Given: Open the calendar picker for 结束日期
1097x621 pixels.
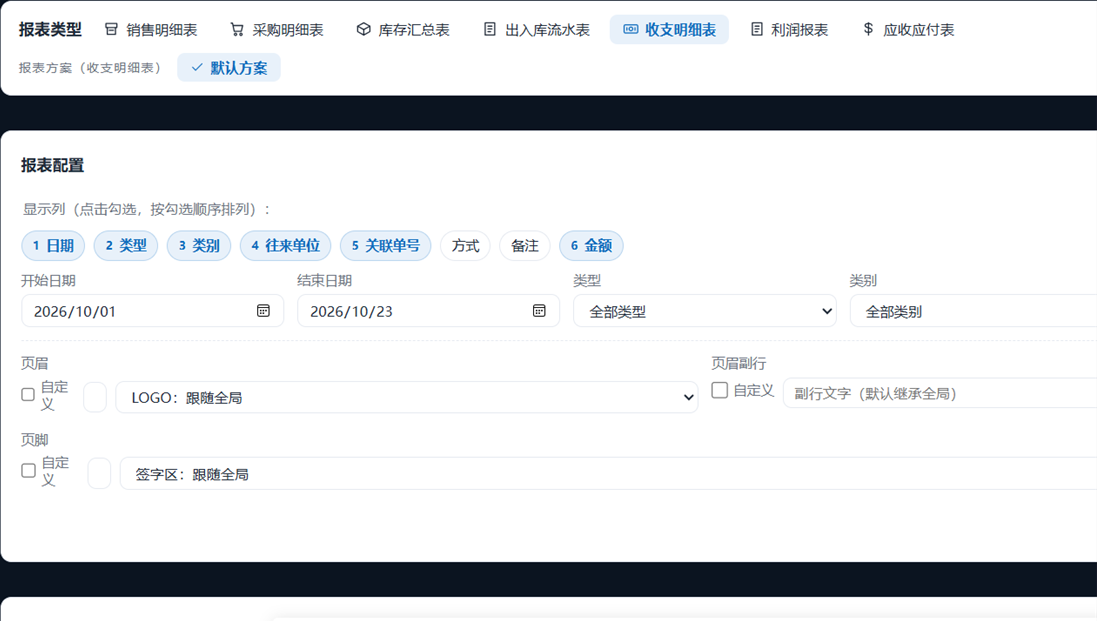Looking at the screenshot, I should (x=539, y=310).
